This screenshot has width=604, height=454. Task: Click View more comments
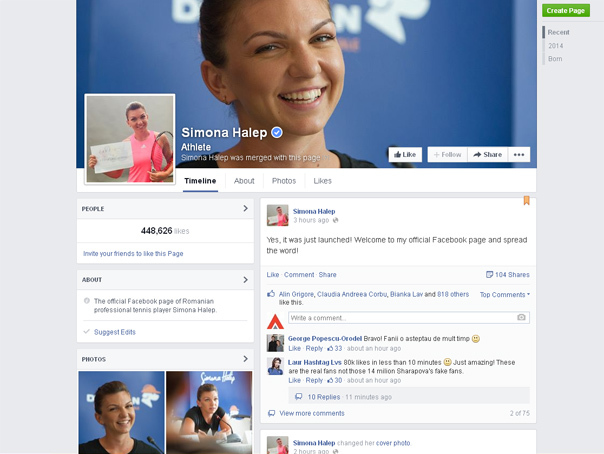312,413
